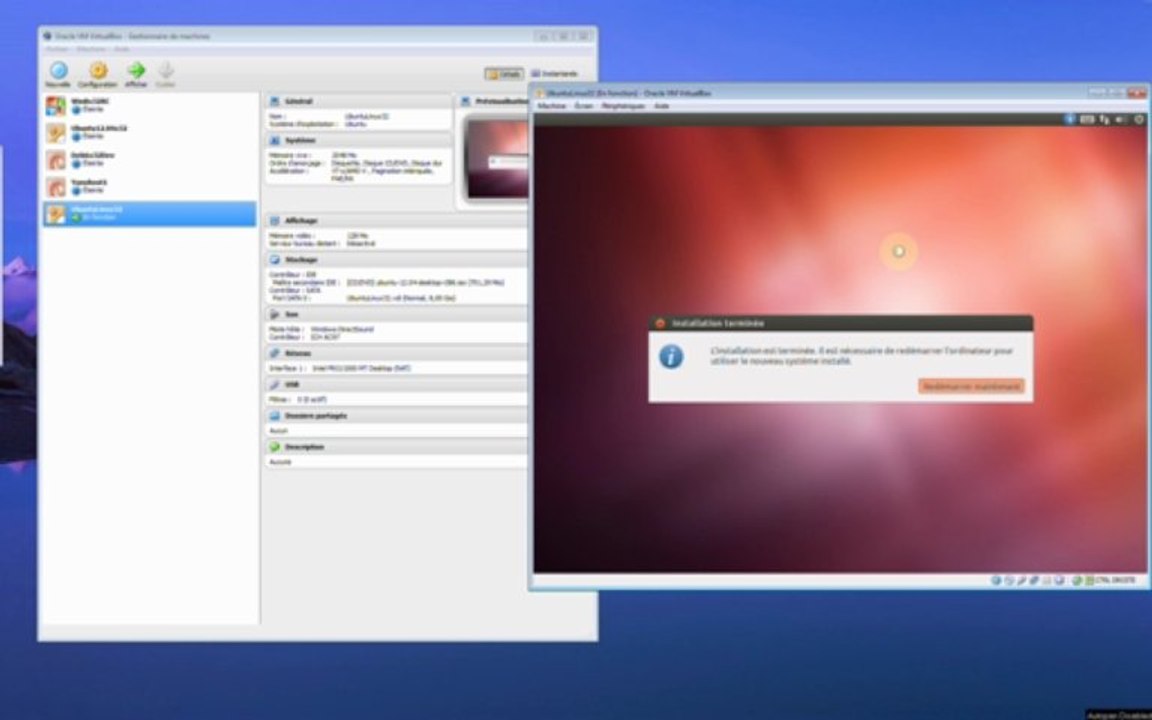
Task: Click the hard disk activity icon in VM status bar
Action: coord(996,580)
